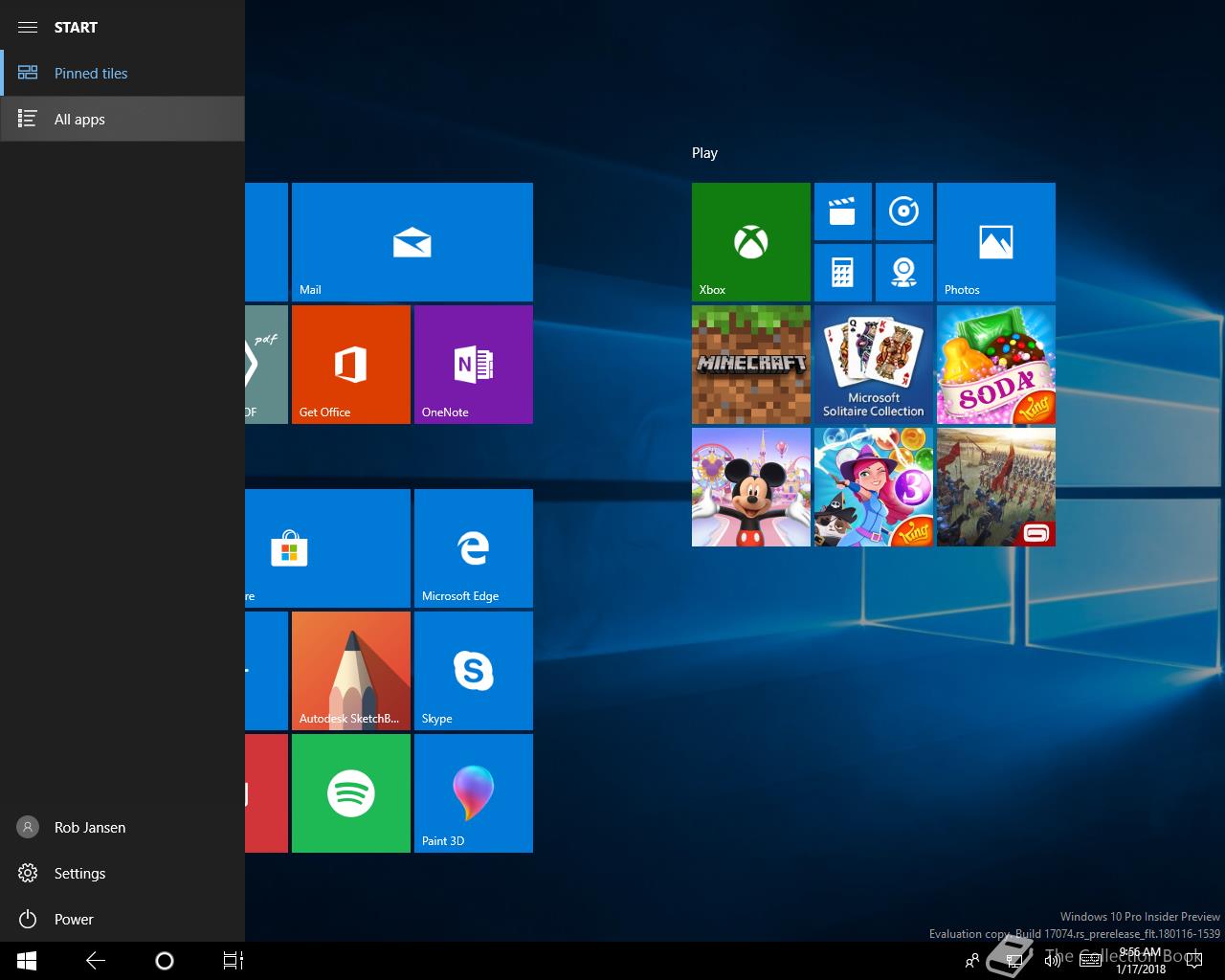This screenshot has height=980, width=1225.
Task: Open the Microsoft Store tile
Action: click(x=327, y=548)
